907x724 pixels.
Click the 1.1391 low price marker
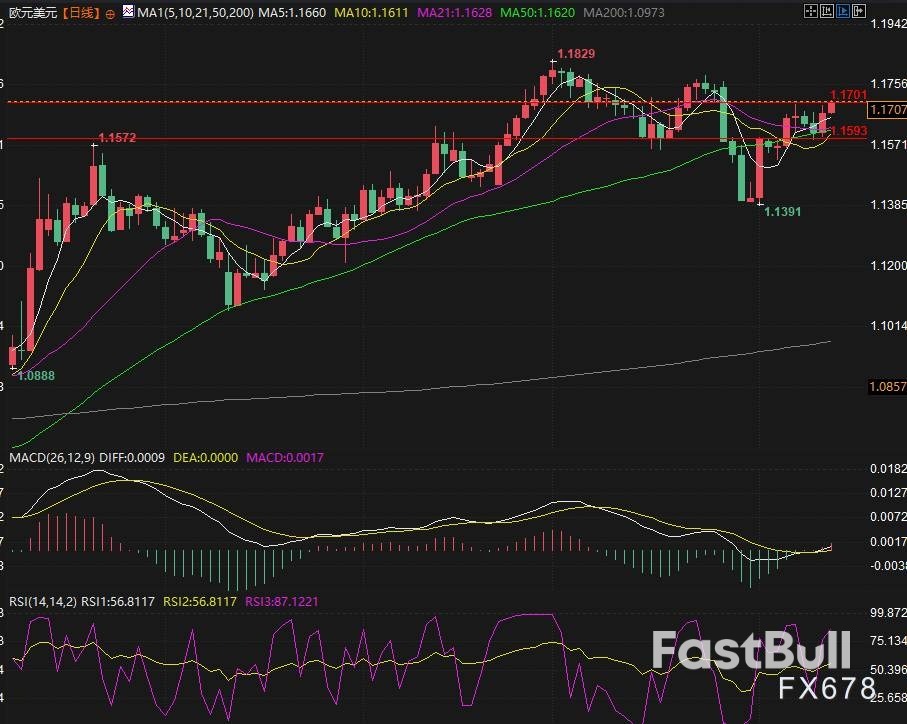tap(782, 212)
